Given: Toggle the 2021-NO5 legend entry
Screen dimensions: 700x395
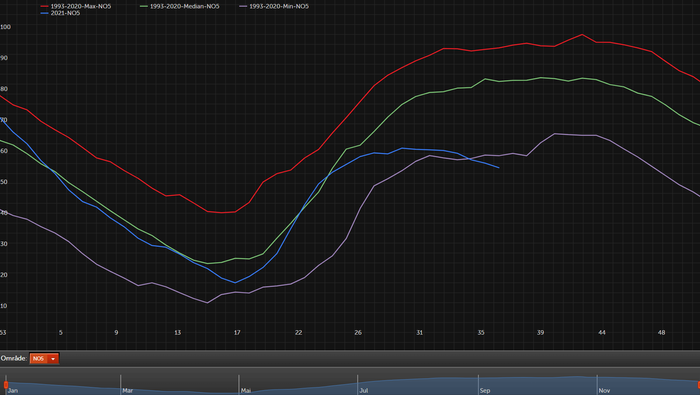Looking at the screenshot, I should (60, 13).
